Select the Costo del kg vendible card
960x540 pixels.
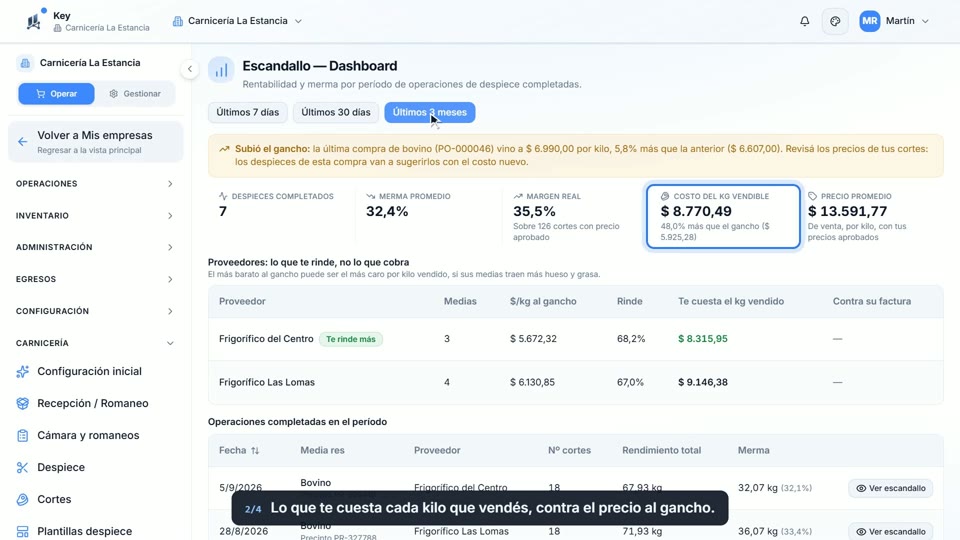[723, 217]
